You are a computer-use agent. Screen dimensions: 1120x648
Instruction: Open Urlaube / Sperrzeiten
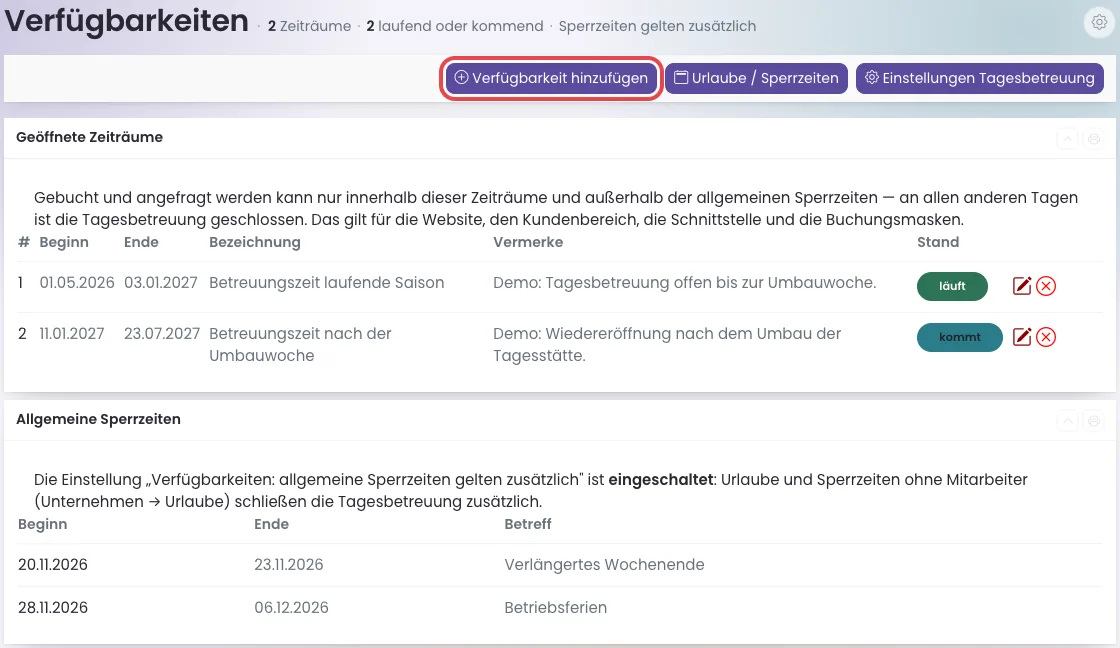pyautogui.click(x=756, y=78)
